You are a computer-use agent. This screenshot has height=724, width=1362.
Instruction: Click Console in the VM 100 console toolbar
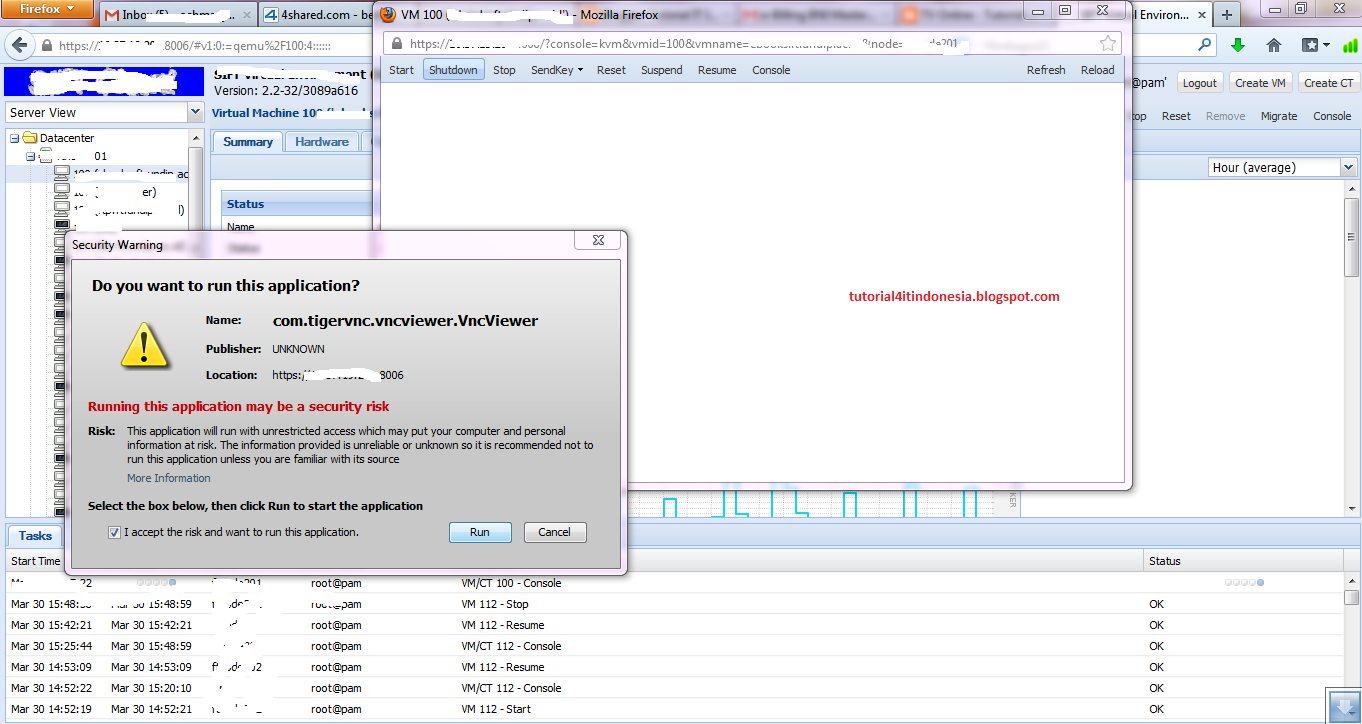pos(771,70)
